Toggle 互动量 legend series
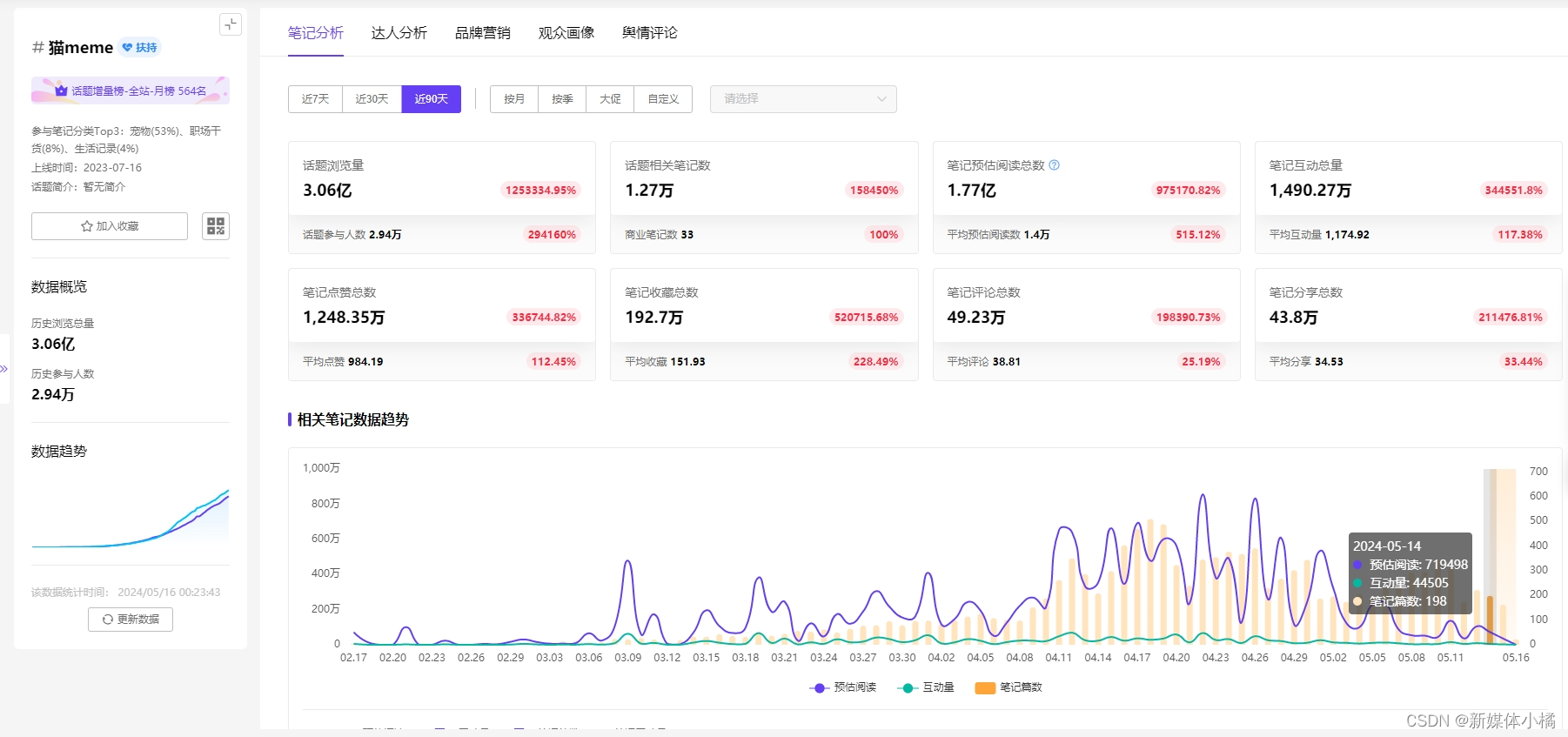Viewport: 1568px width, 737px height. click(926, 687)
